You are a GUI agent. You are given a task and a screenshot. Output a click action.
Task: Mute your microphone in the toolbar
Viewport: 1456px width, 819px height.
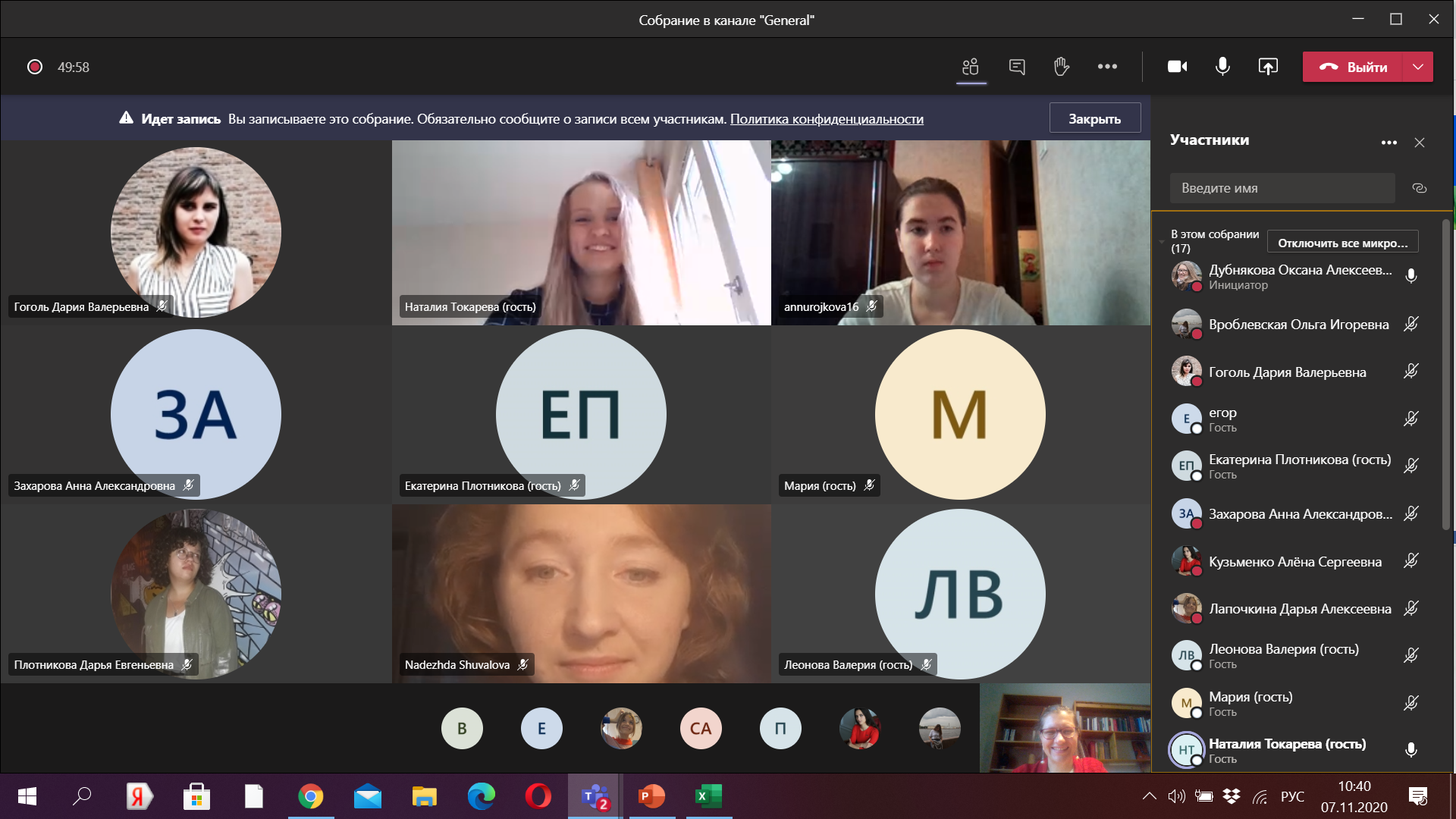pos(1222,67)
